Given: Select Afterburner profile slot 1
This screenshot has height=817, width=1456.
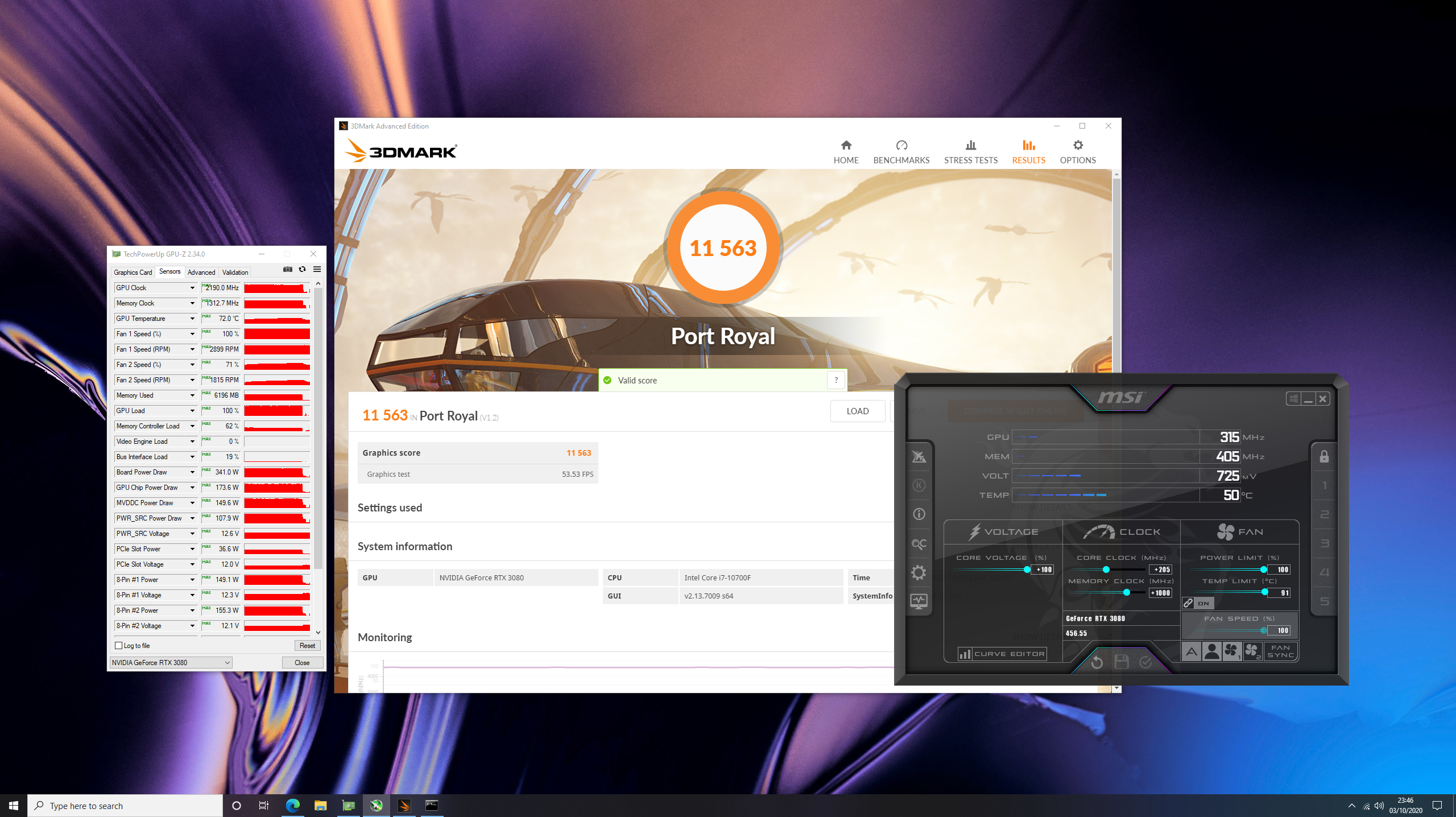Looking at the screenshot, I should pos(1324,486).
